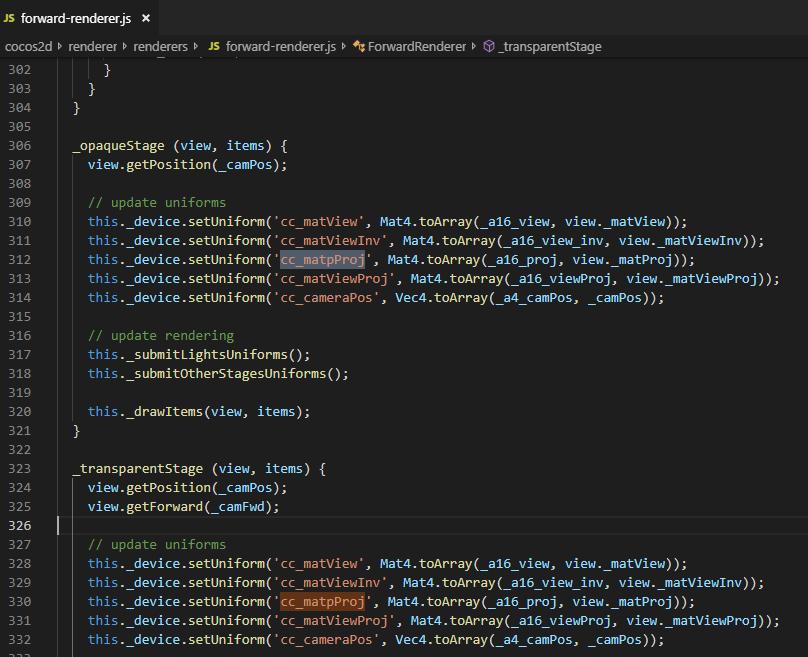Close the forward-renderer.js editor tab
Screen dimensions: 808x657
click(147, 18)
